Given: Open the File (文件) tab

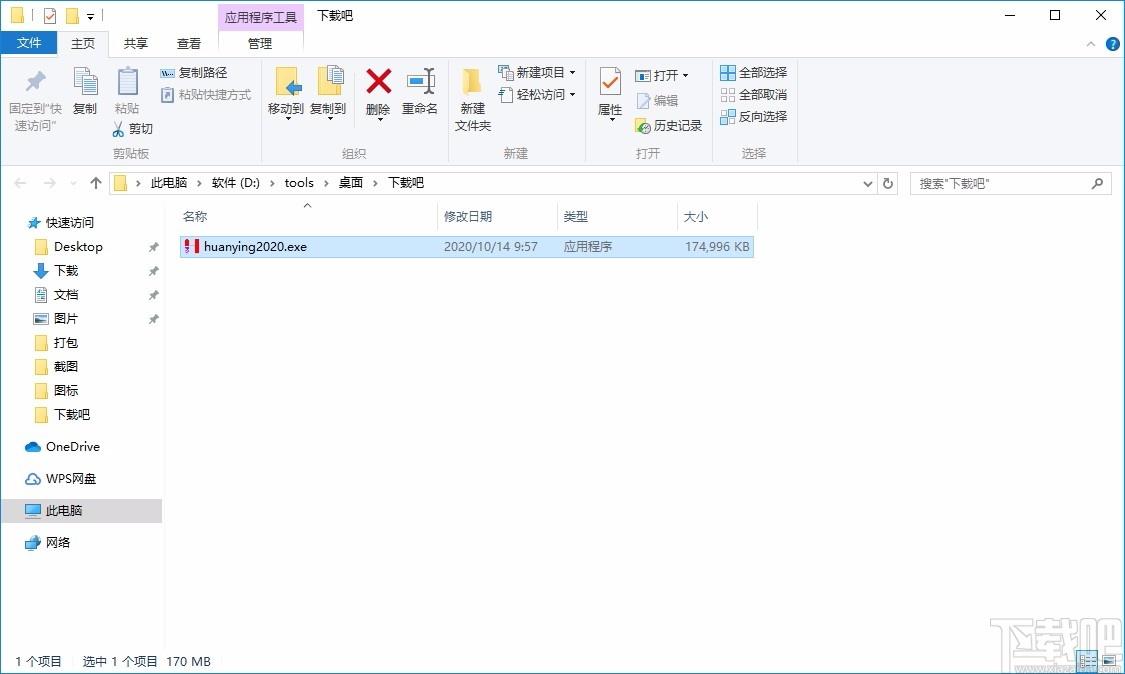Looking at the screenshot, I should (29, 43).
